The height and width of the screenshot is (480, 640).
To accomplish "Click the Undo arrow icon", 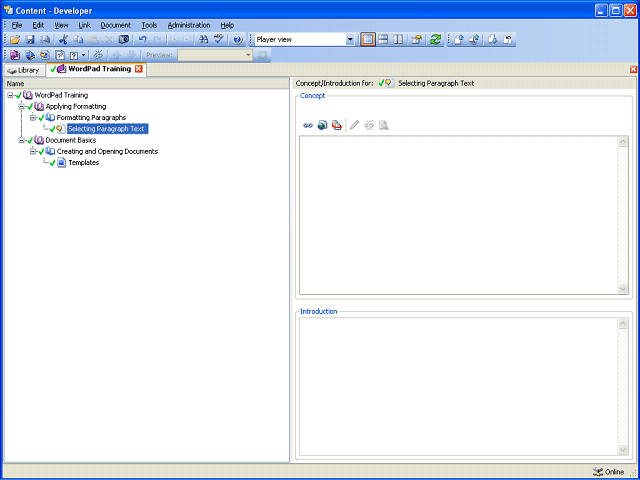I will (142, 40).
